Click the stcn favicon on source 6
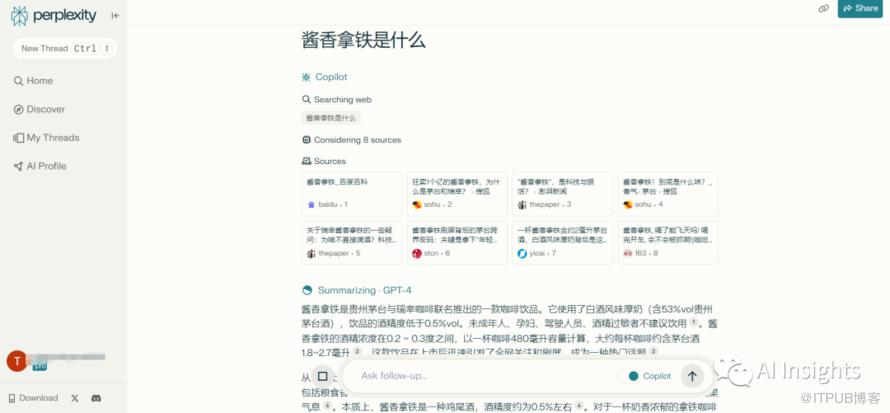This screenshot has height=413, width=890. (417, 254)
